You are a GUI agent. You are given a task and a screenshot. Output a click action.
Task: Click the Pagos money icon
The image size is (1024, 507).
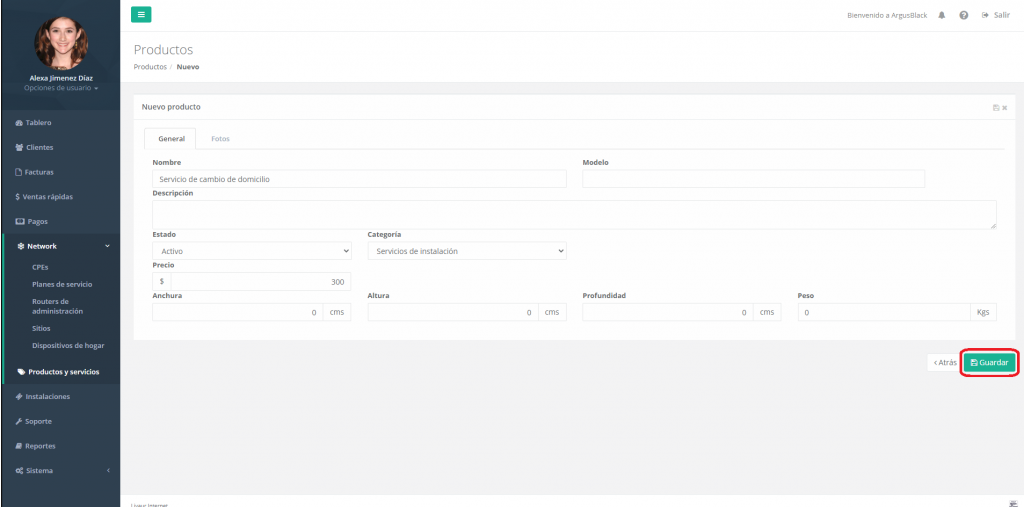20,221
